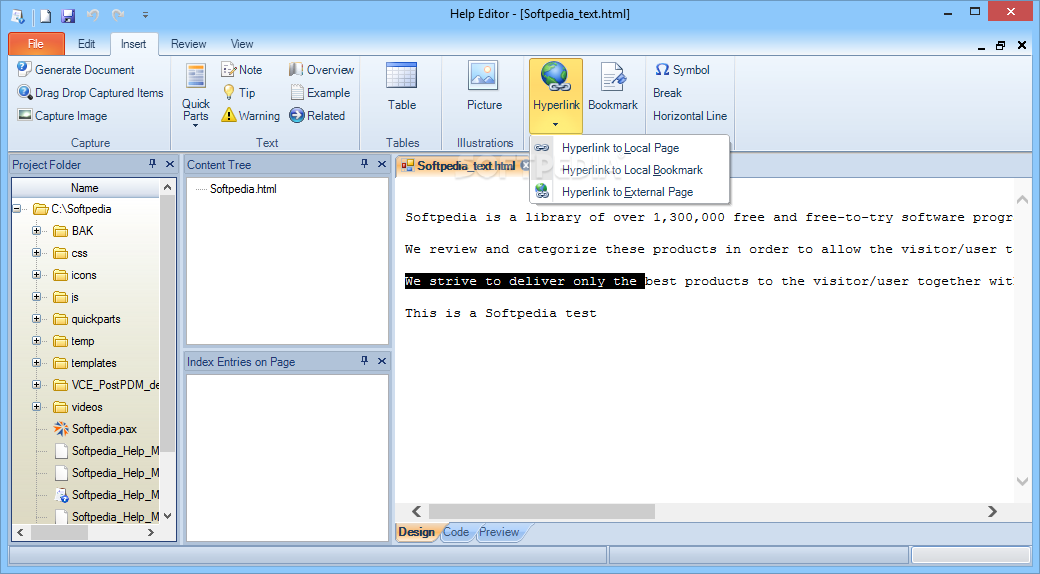1040x574 pixels.
Task: Click the Capture Image button
Action: pyautogui.click(x=62, y=115)
